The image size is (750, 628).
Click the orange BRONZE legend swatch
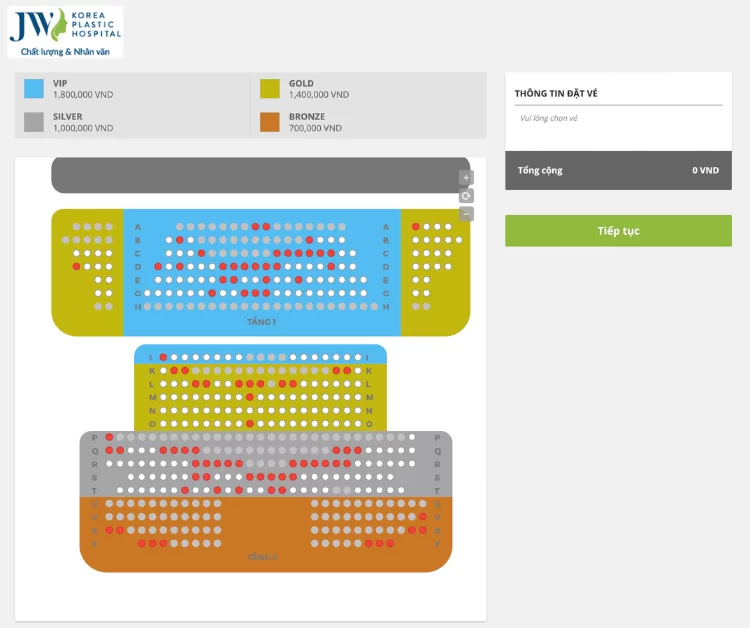tap(270, 122)
